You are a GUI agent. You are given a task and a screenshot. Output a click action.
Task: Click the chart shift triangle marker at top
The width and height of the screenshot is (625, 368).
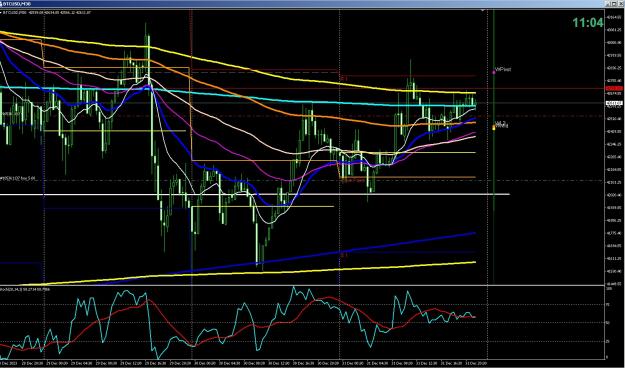click(x=483, y=11)
